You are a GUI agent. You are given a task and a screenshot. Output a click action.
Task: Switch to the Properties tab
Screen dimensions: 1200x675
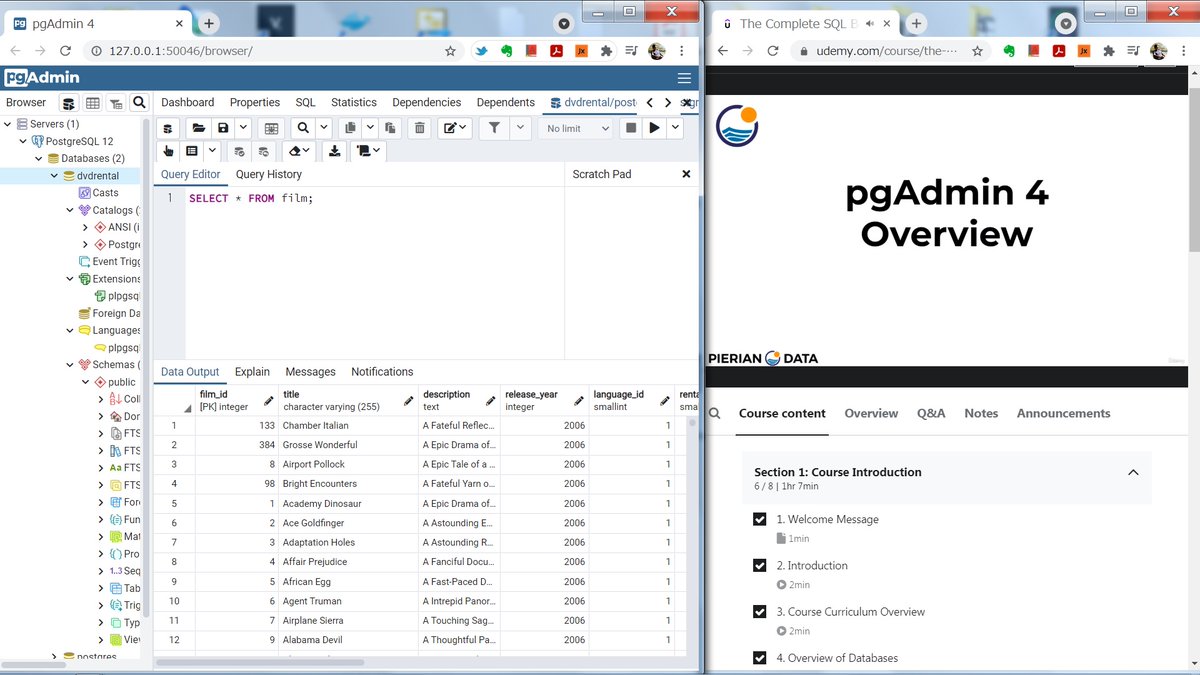coord(255,102)
